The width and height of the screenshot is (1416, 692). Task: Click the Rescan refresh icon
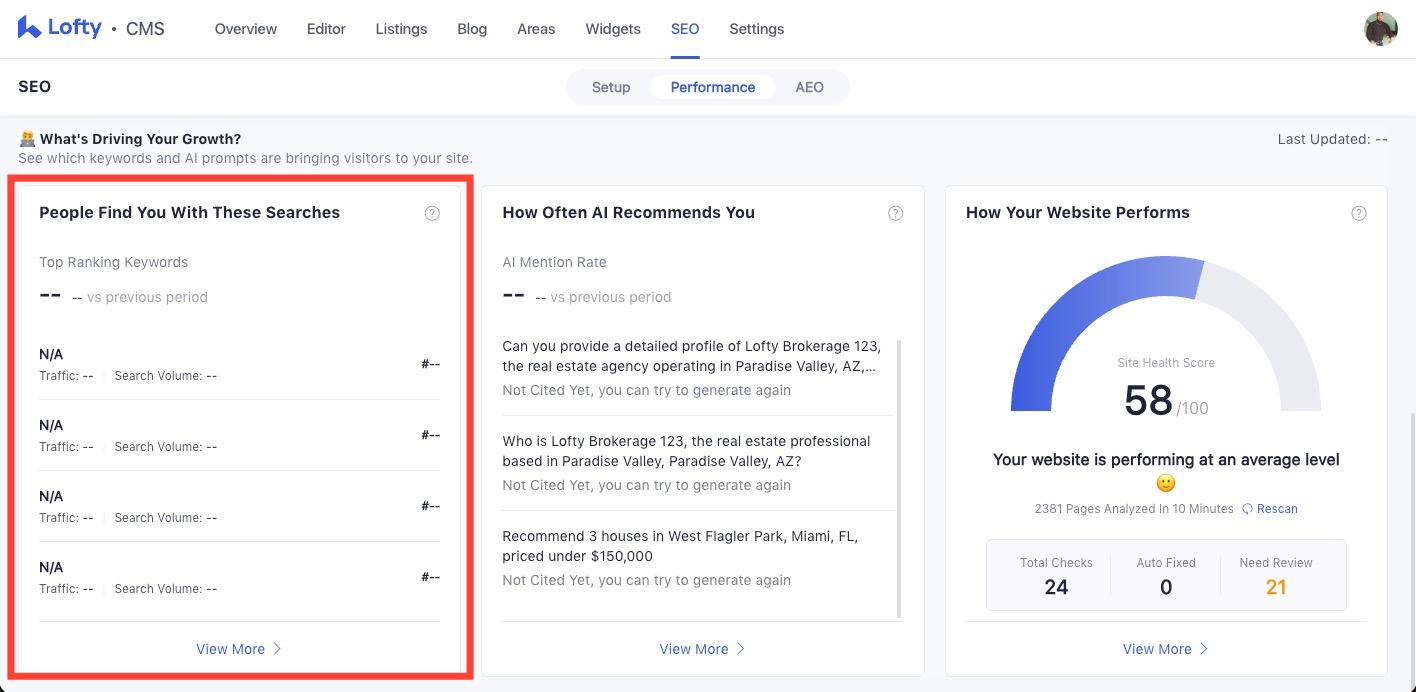point(1247,509)
